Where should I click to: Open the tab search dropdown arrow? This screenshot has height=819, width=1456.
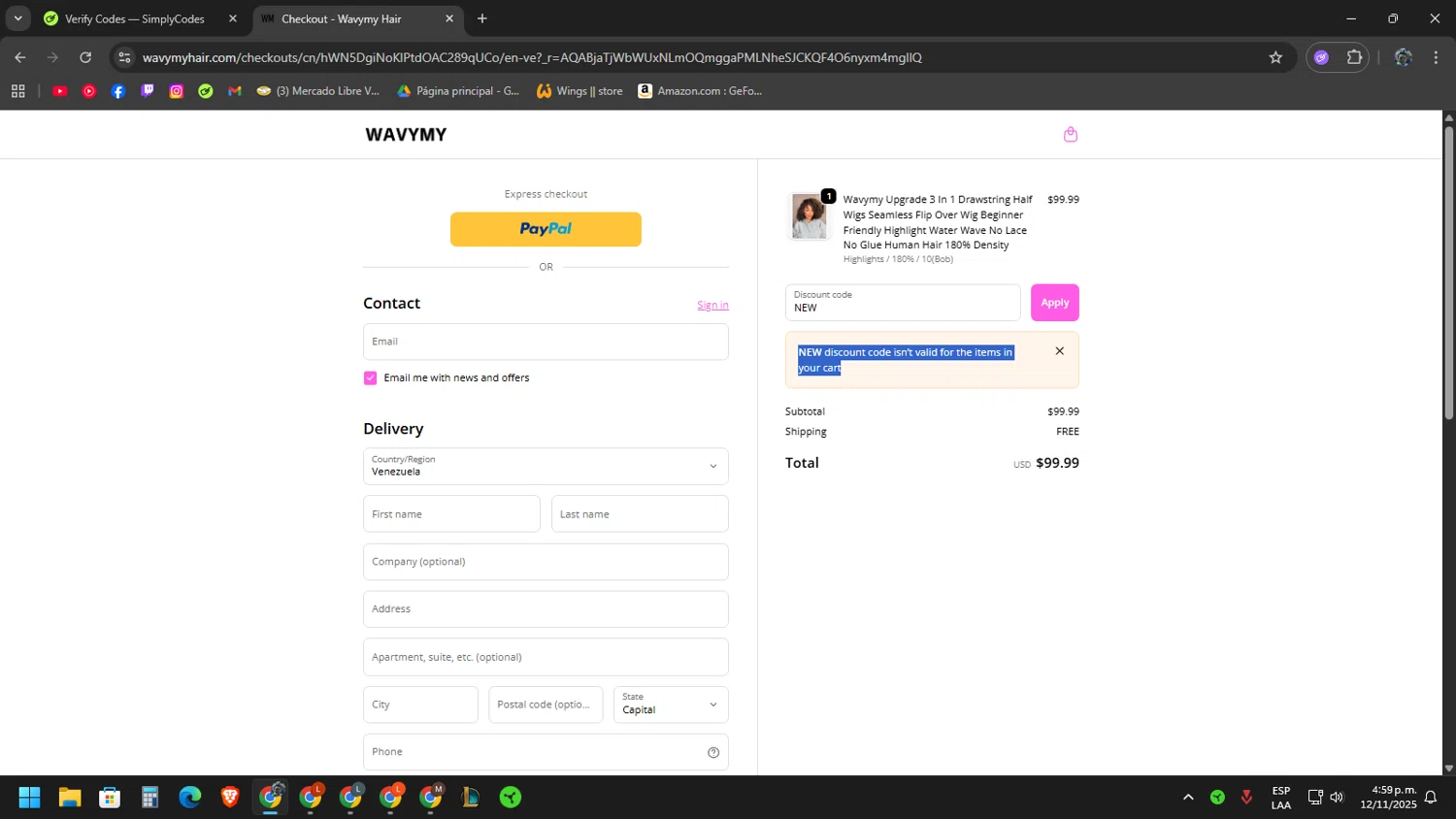coord(17,18)
